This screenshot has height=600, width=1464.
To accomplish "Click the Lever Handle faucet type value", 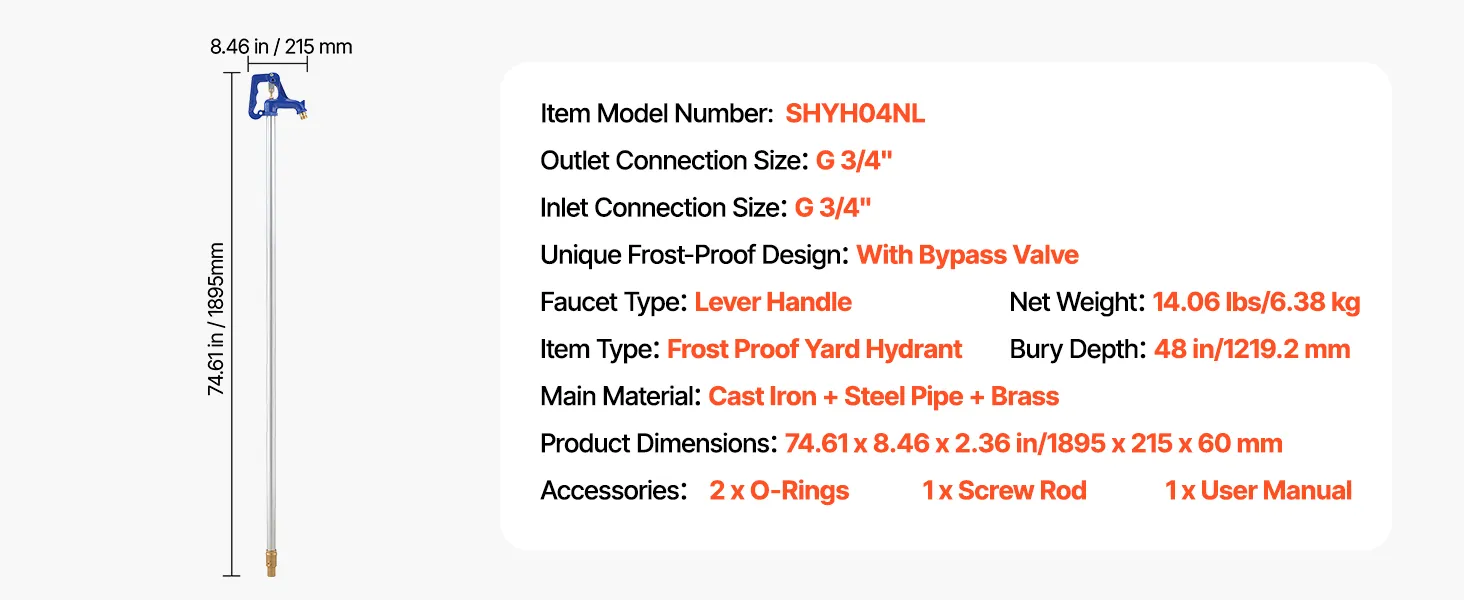I will tap(773, 302).
